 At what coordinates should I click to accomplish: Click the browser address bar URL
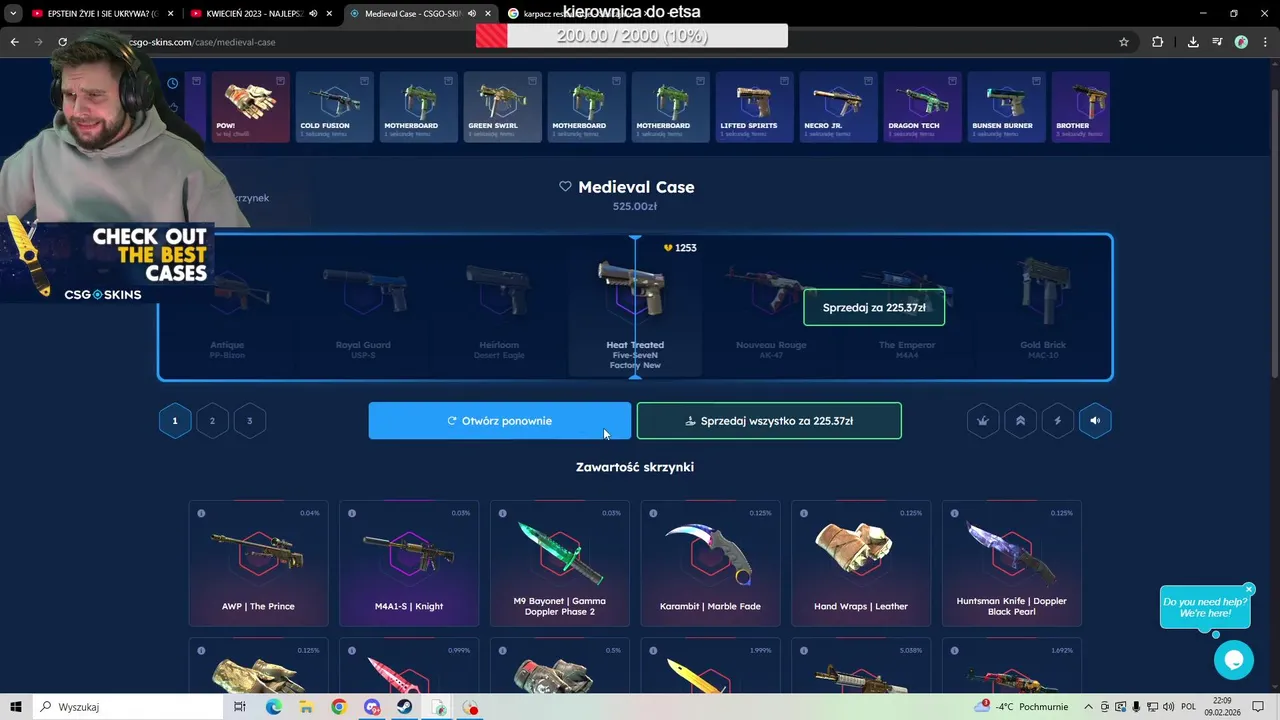click(x=203, y=42)
